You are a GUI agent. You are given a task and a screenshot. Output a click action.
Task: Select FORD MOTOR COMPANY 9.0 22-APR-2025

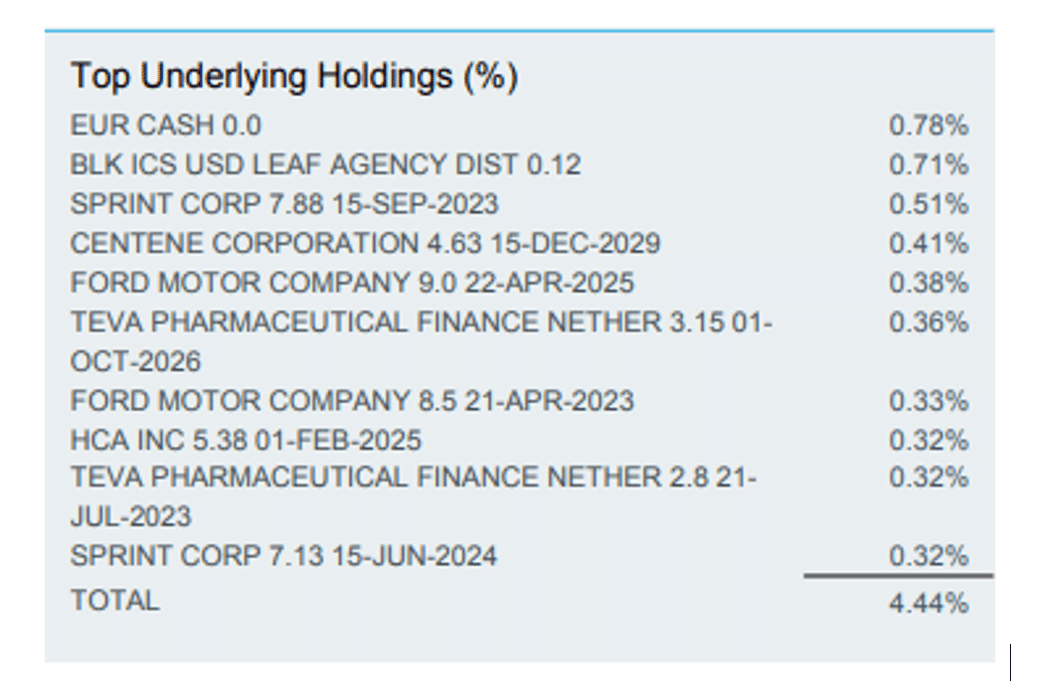(352, 283)
